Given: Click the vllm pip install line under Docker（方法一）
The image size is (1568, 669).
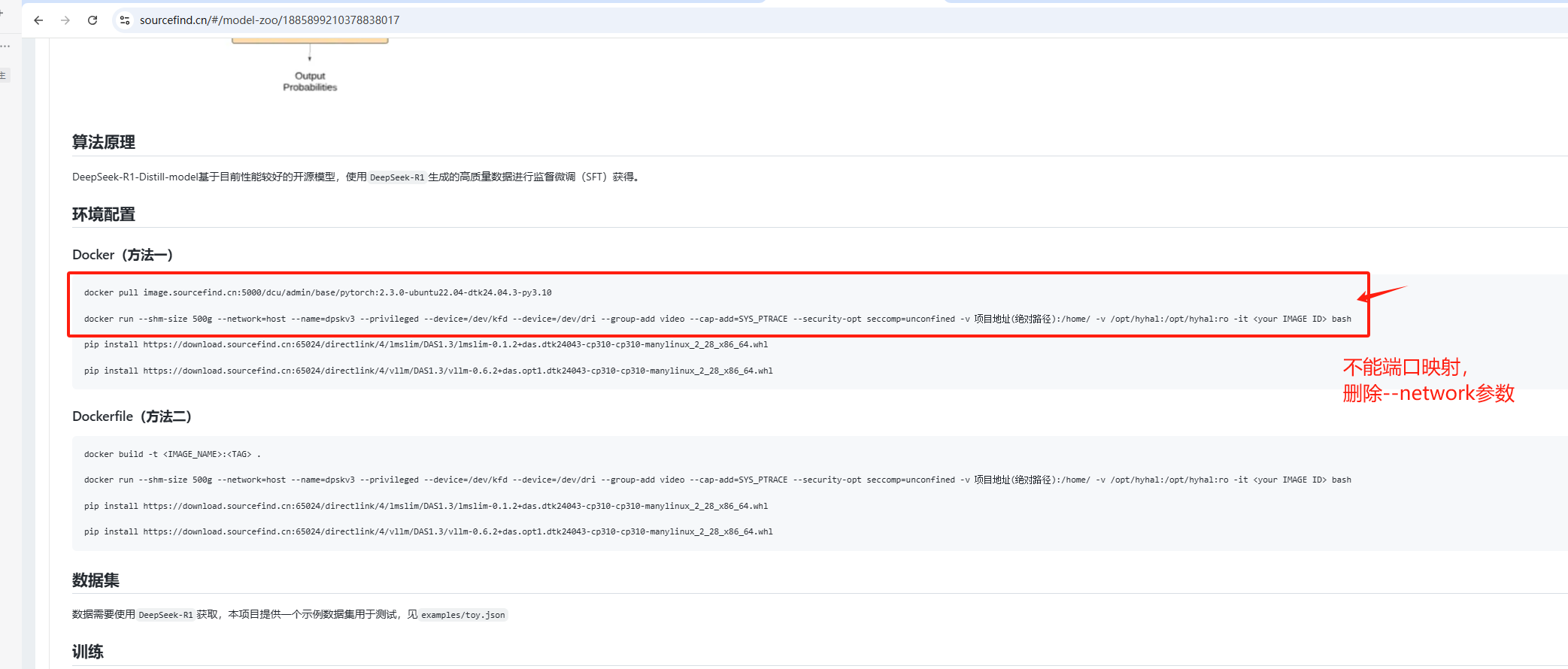Looking at the screenshot, I should pos(429,371).
